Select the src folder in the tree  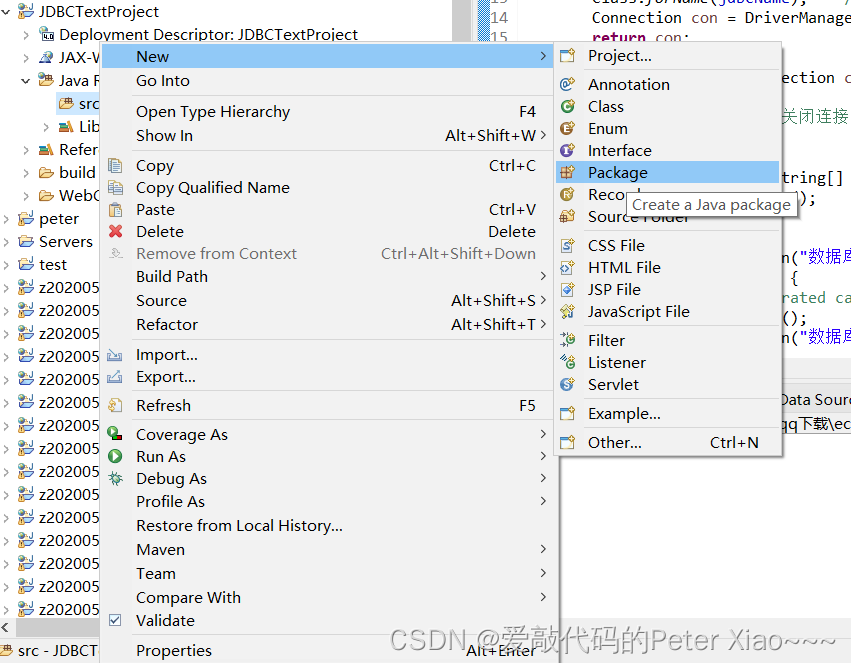(78, 103)
